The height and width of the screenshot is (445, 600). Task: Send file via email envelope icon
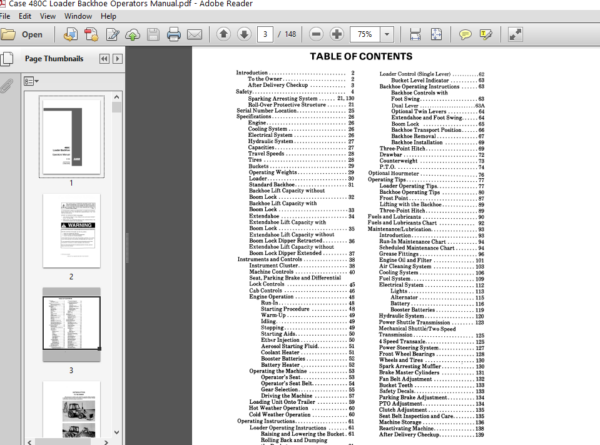pos(194,35)
